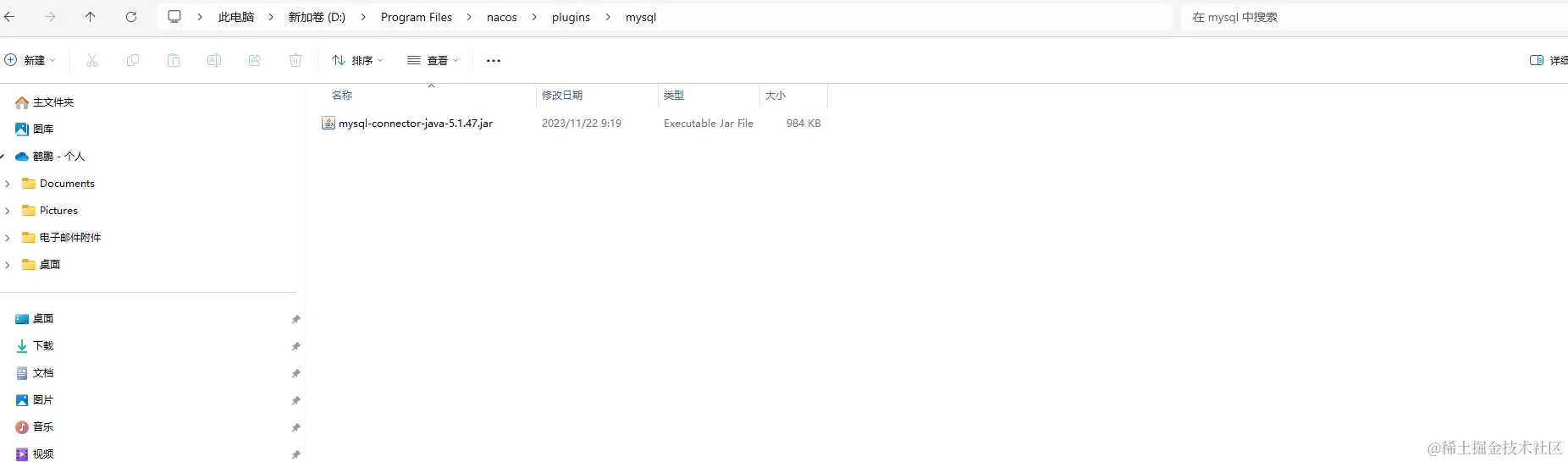
Task: Click pin icon next to pinned 桌面
Action: coord(295,319)
